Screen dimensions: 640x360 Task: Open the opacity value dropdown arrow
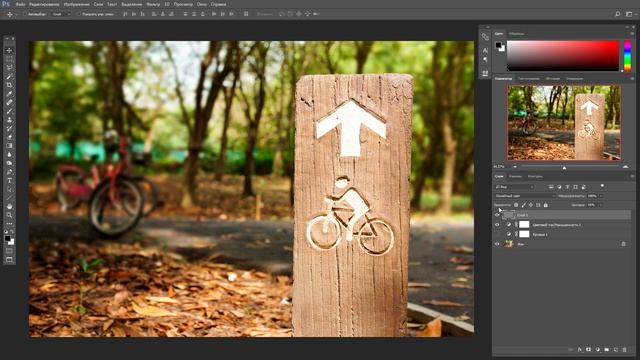(601, 196)
